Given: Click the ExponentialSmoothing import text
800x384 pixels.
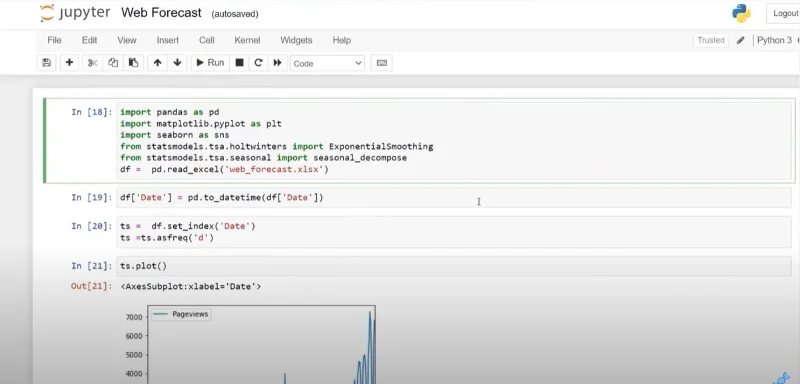Looking at the screenshot, I should point(381,146).
